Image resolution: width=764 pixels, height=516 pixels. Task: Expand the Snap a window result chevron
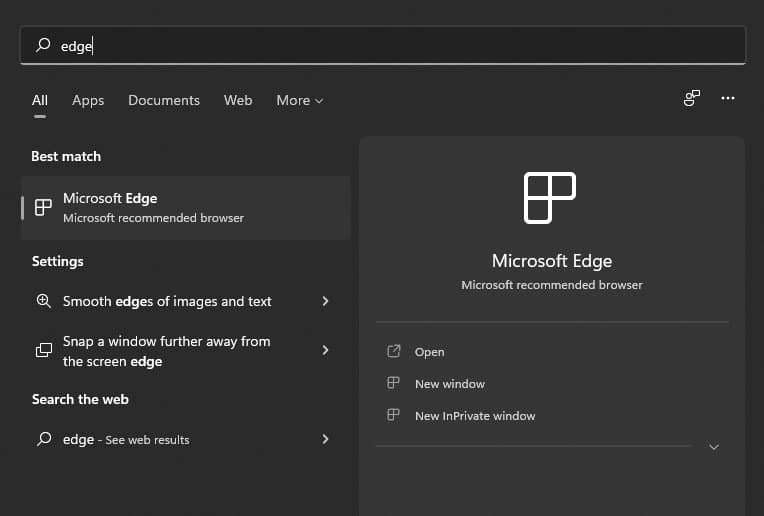tap(326, 350)
